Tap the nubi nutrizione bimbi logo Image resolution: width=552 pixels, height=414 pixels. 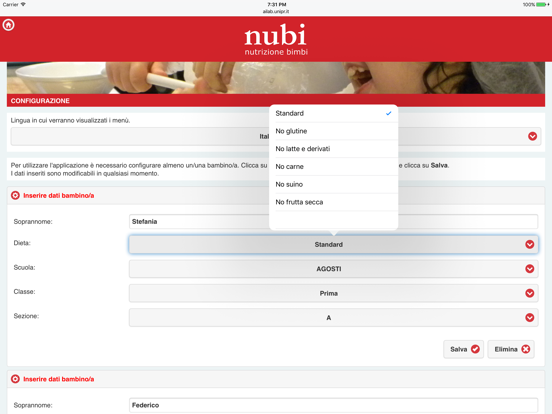point(276,39)
